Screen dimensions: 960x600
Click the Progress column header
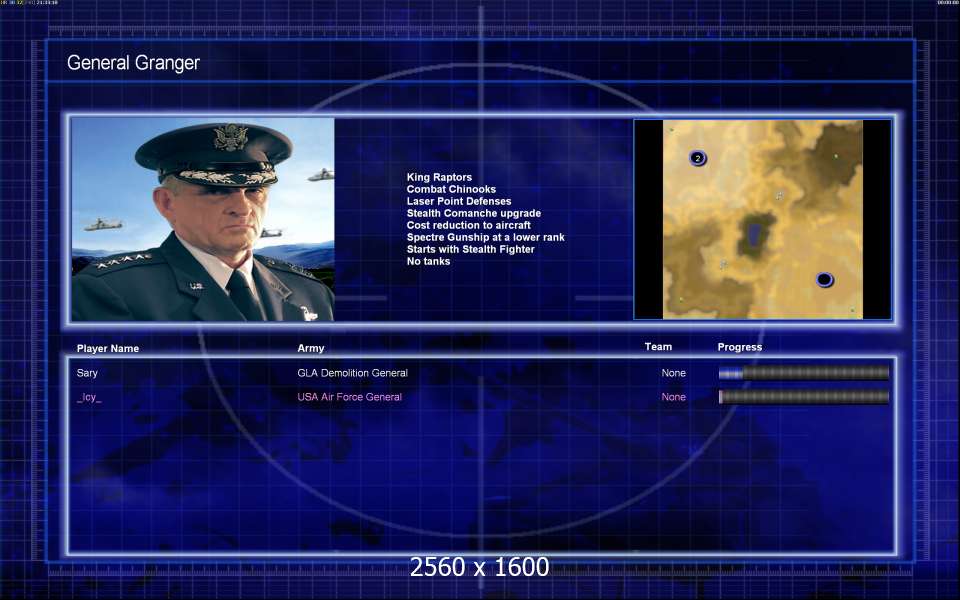tap(739, 347)
